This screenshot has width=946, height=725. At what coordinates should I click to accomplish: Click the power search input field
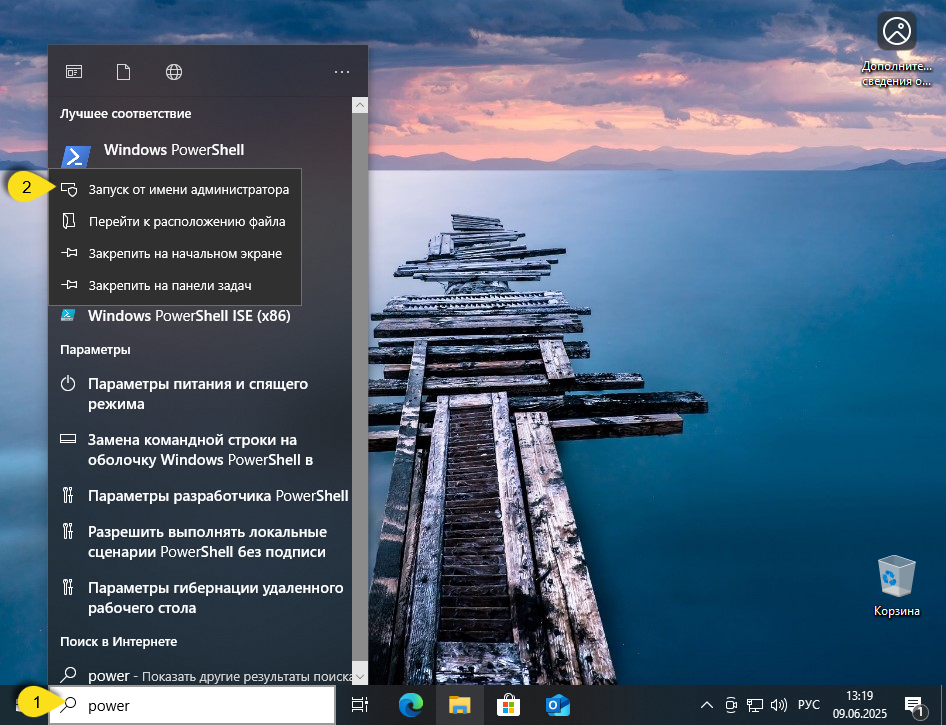[x=190, y=705]
